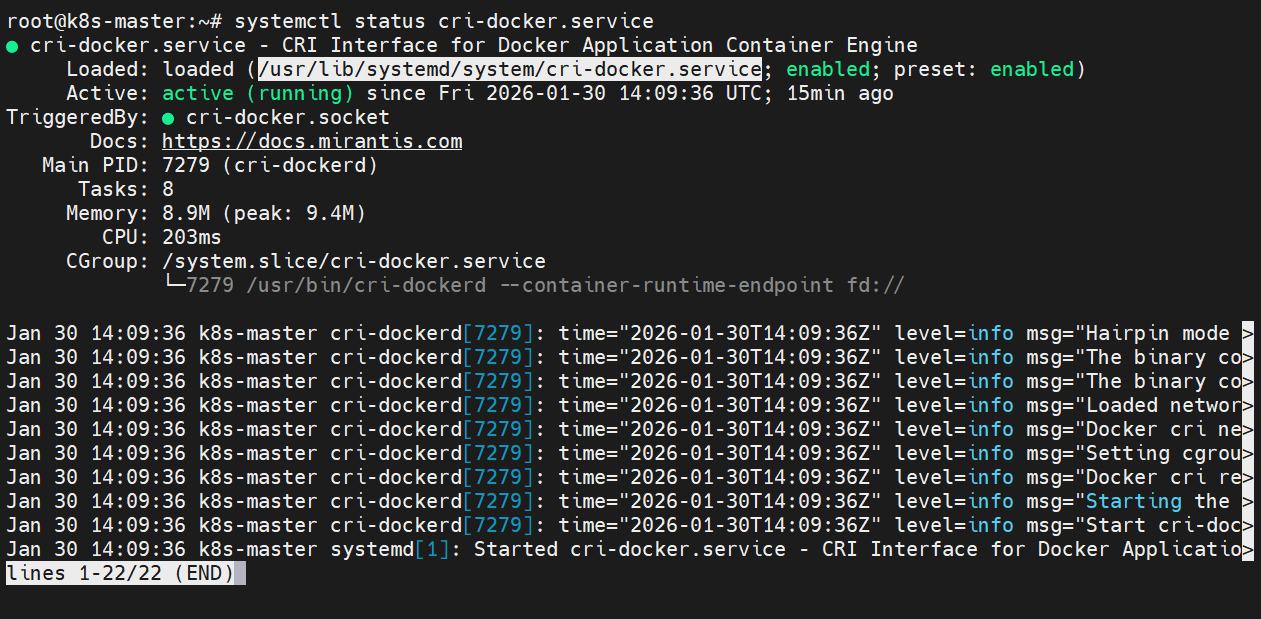This screenshot has width=1261, height=619.
Task: Open the docs.mirantis.com documentation link
Action: (312, 141)
